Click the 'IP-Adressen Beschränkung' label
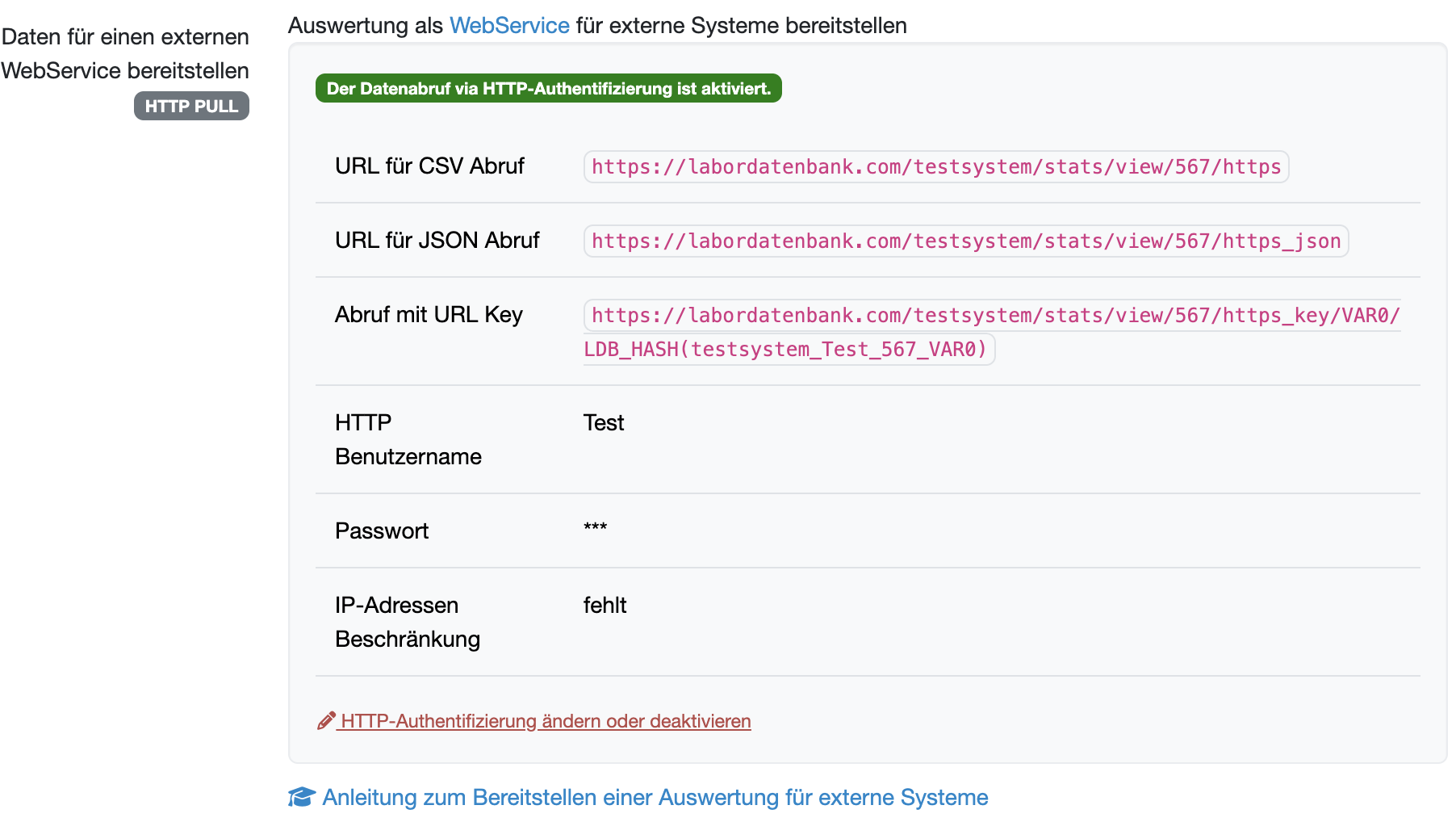The width and height of the screenshot is (1456, 822). coord(407,622)
